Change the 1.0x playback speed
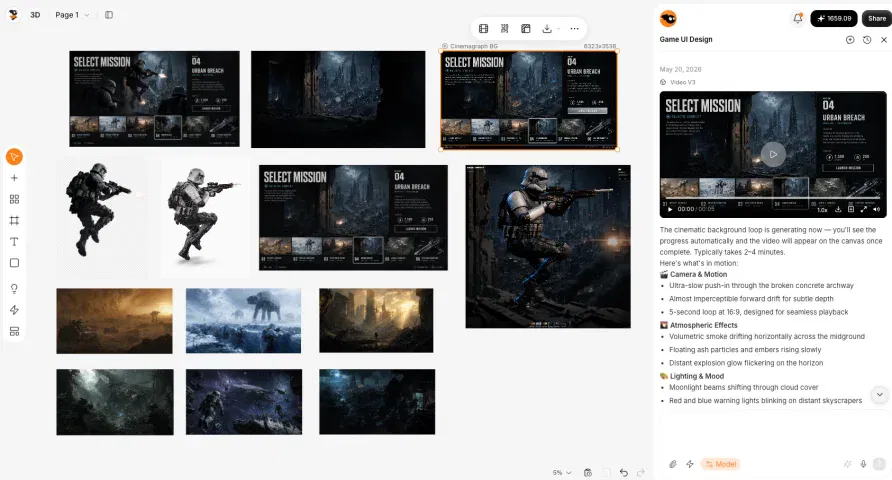 point(822,209)
